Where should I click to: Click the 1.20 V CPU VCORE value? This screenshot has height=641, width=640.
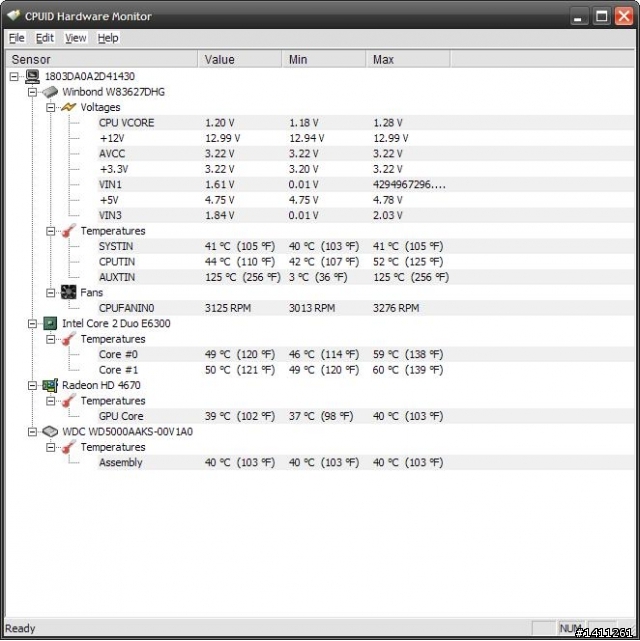[x=219, y=123]
